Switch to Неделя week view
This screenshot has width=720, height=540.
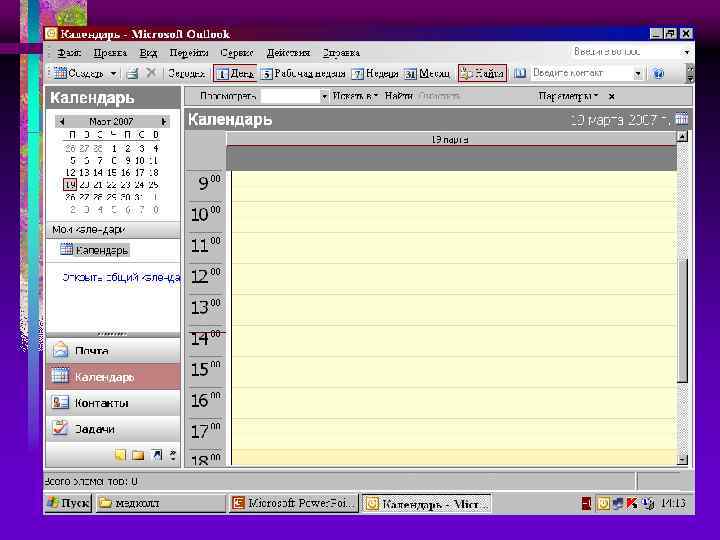[x=375, y=73]
